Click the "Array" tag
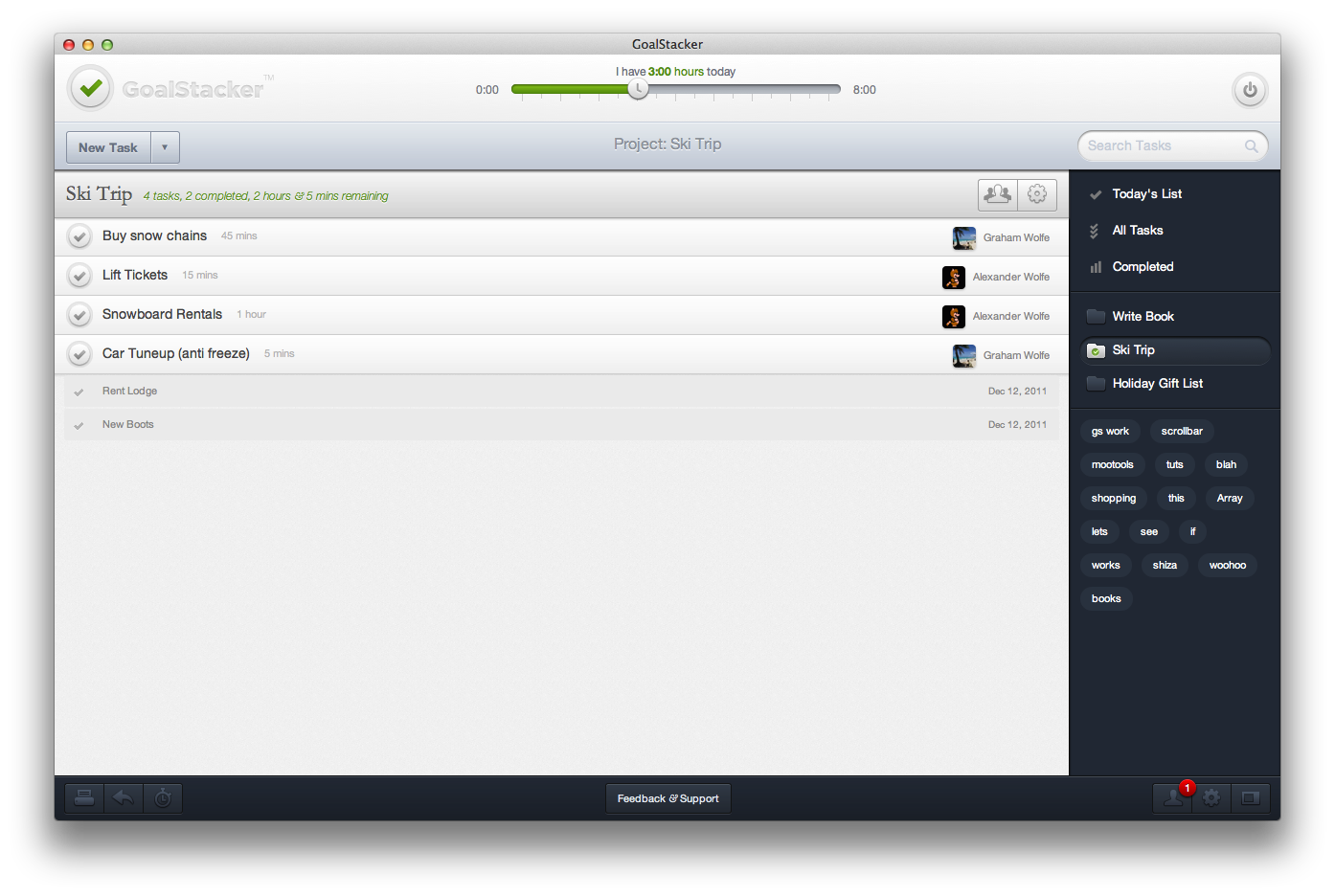The image size is (1335, 896). [x=1230, y=498]
